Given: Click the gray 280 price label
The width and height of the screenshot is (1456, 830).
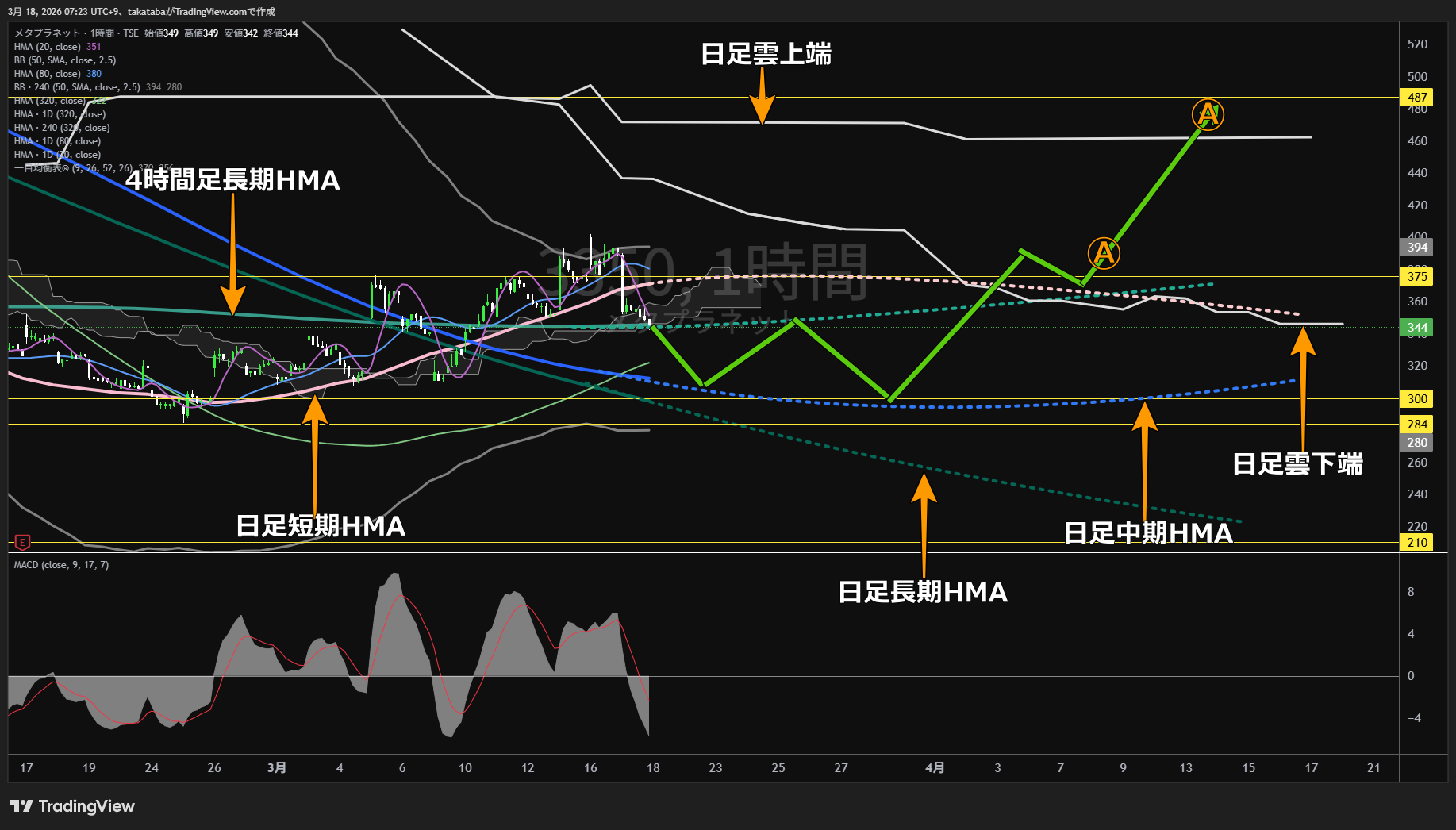Looking at the screenshot, I should [x=1417, y=443].
